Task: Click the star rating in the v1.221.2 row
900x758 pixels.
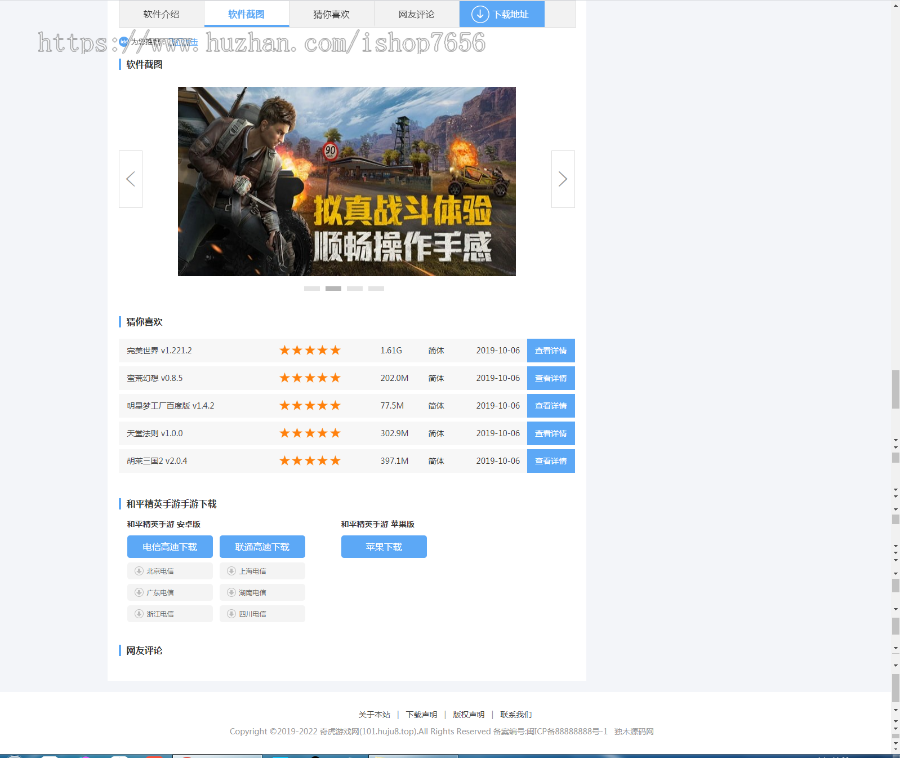Action: (310, 350)
